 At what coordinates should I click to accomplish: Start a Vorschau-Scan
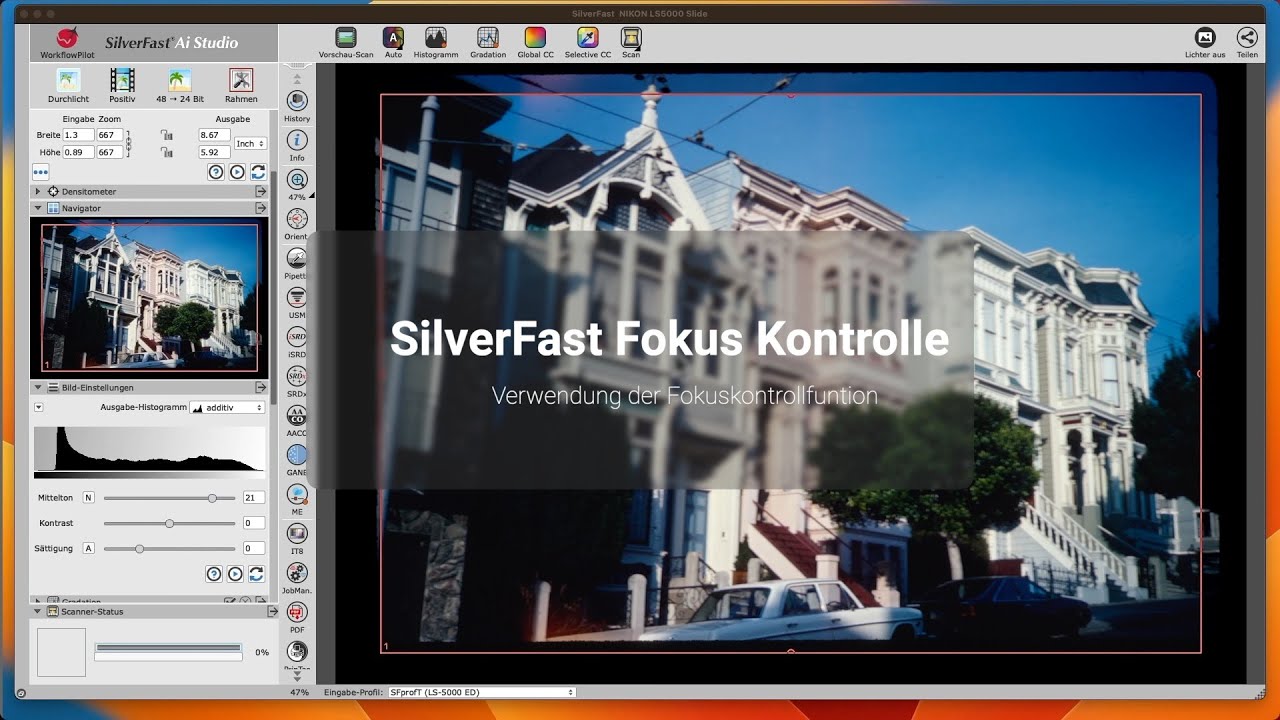(346, 43)
